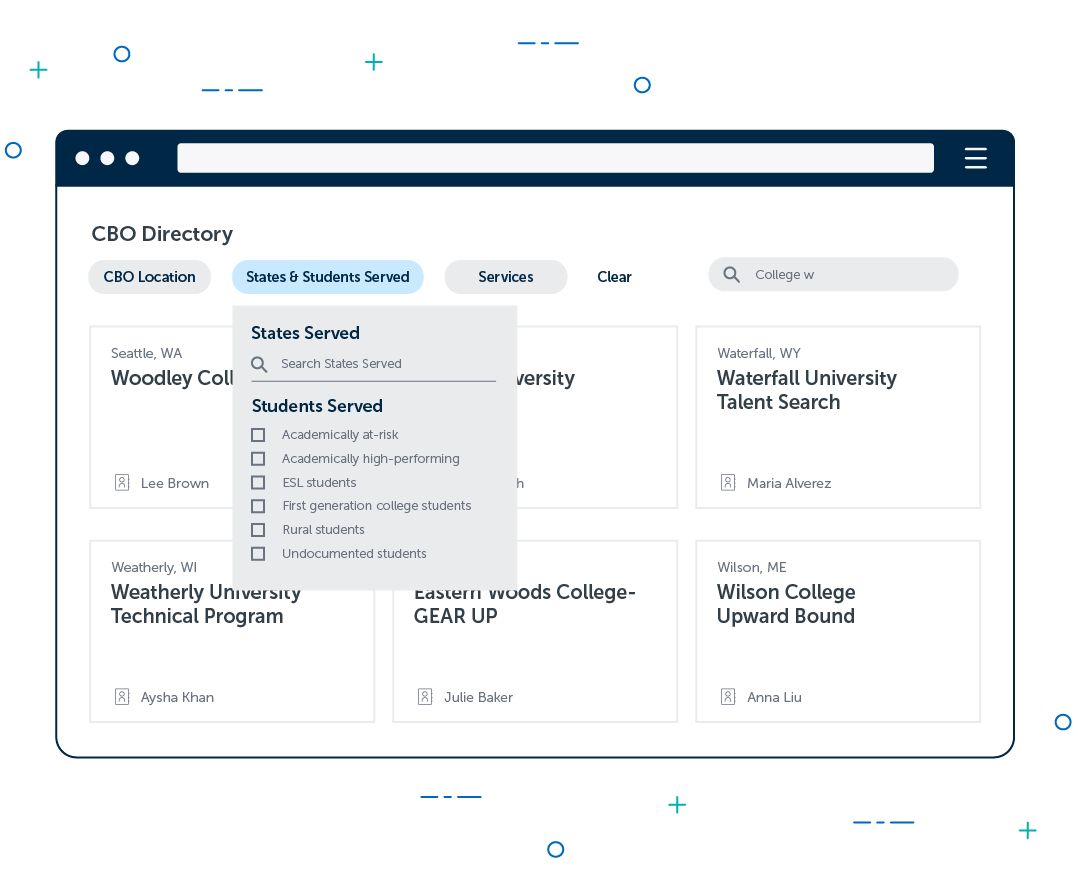Click contact icon beside Julie Baker

(425, 697)
